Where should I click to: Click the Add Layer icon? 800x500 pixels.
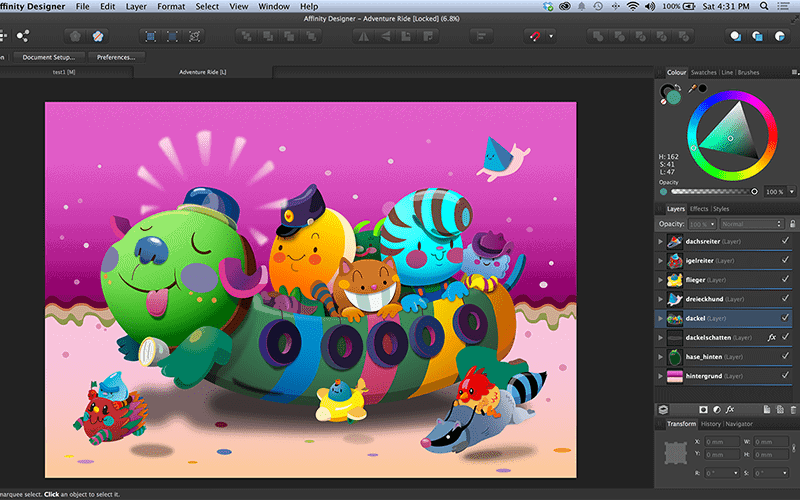pos(766,410)
